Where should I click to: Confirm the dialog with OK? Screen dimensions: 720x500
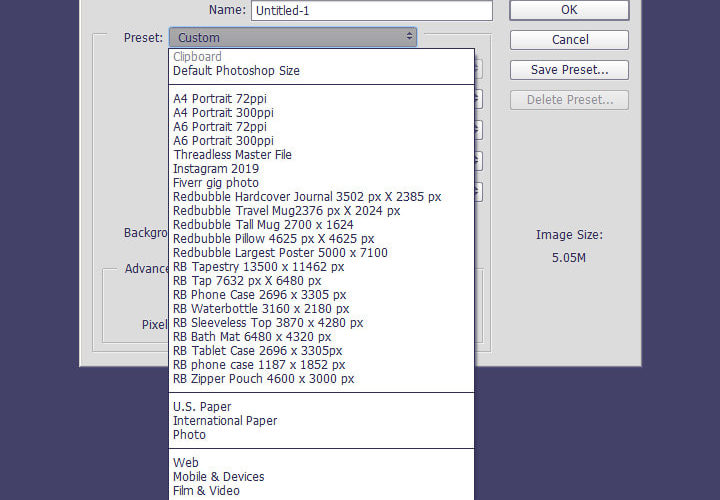pyautogui.click(x=569, y=10)
